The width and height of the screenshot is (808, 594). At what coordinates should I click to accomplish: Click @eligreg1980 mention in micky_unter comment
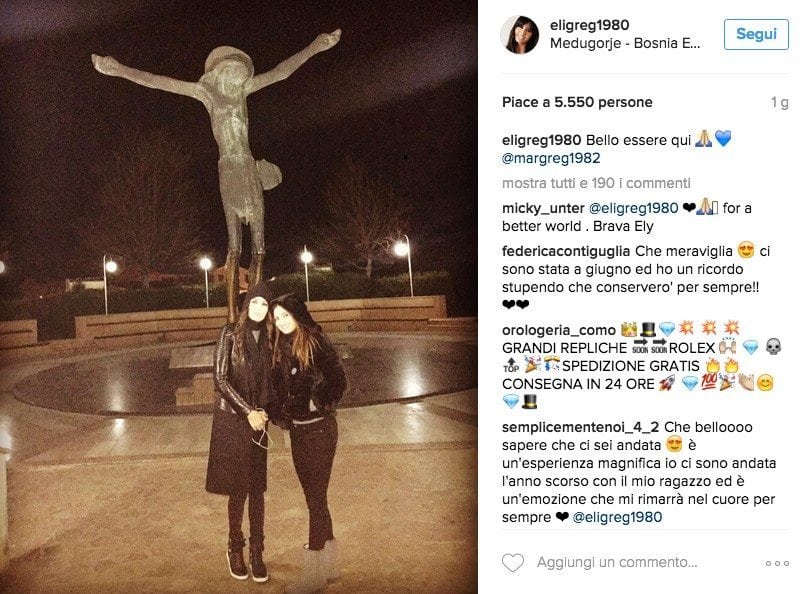click(x=633, y=208)
